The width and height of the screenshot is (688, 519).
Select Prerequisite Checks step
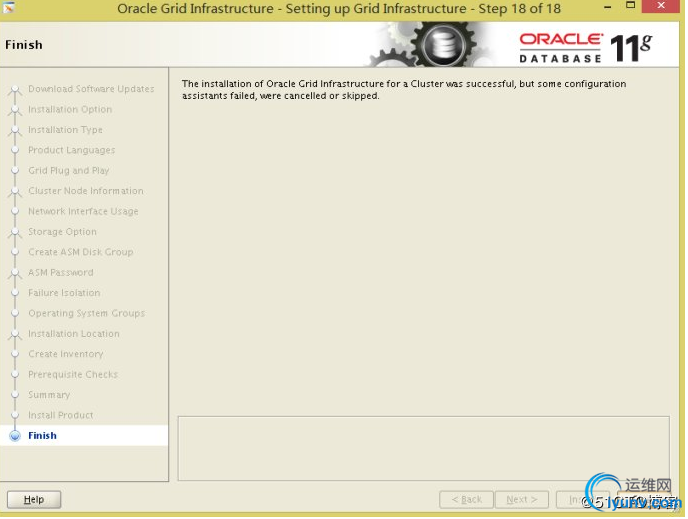click(73, 374)
